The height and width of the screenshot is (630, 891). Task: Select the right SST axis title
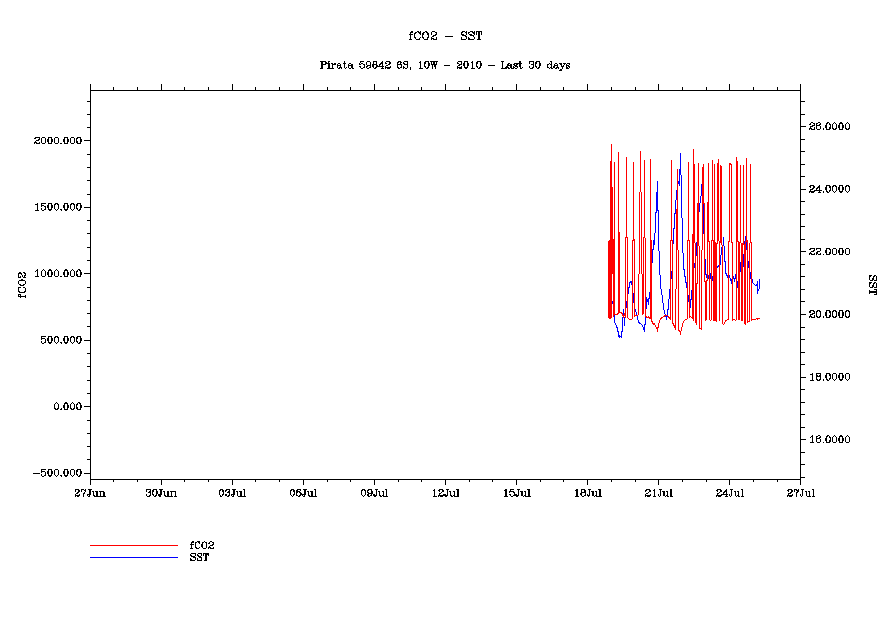tap(872, 283)
